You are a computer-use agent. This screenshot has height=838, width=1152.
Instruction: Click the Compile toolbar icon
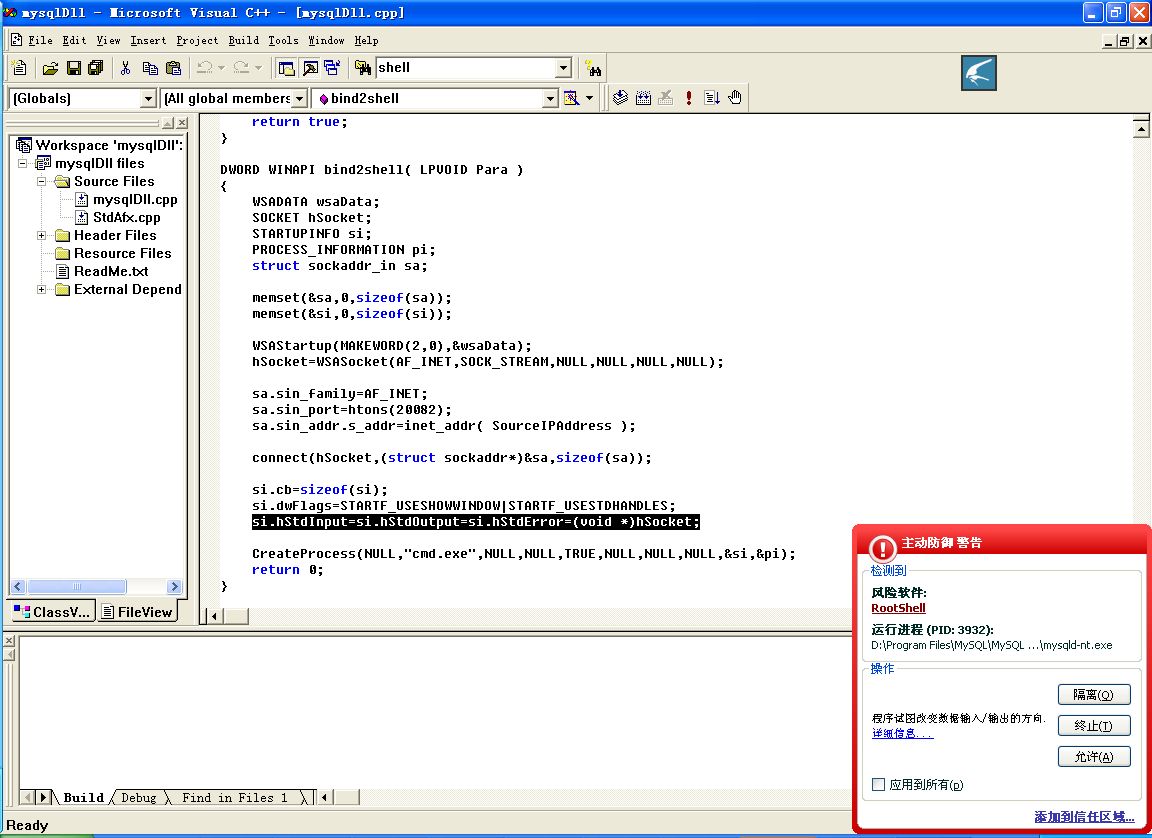tap(620, 98)
